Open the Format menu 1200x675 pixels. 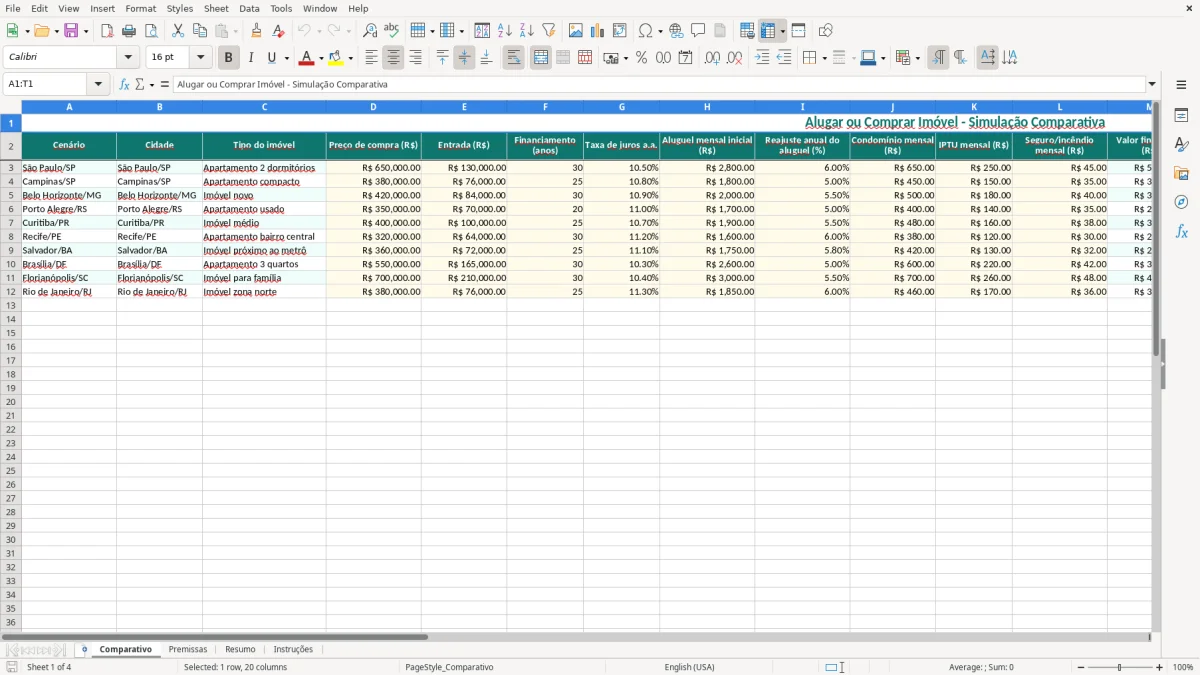141,8
